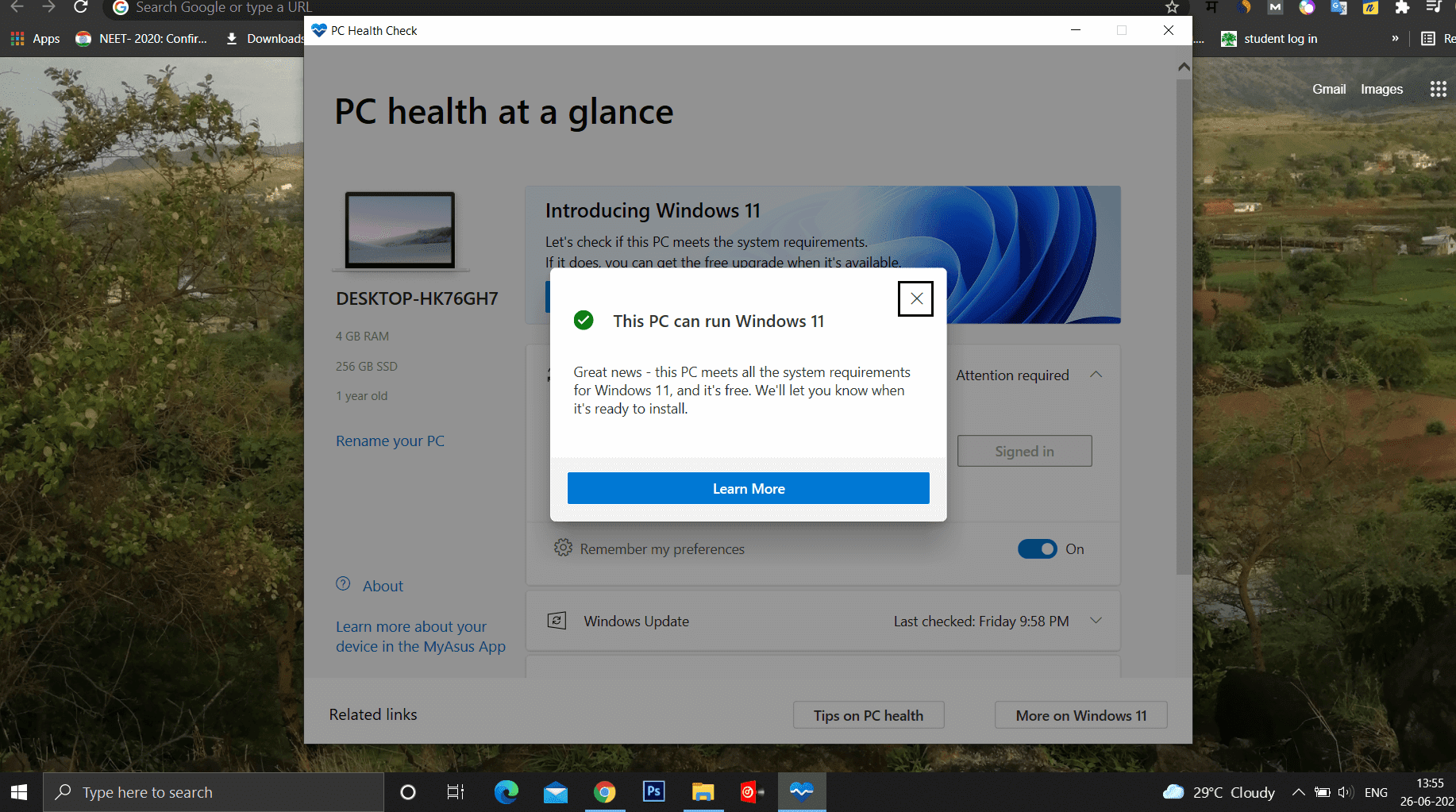Close the Windows 11 compatibility dialog
Image resolution: width=1456 pixels, height=812 pixels.
pos(915,298)
